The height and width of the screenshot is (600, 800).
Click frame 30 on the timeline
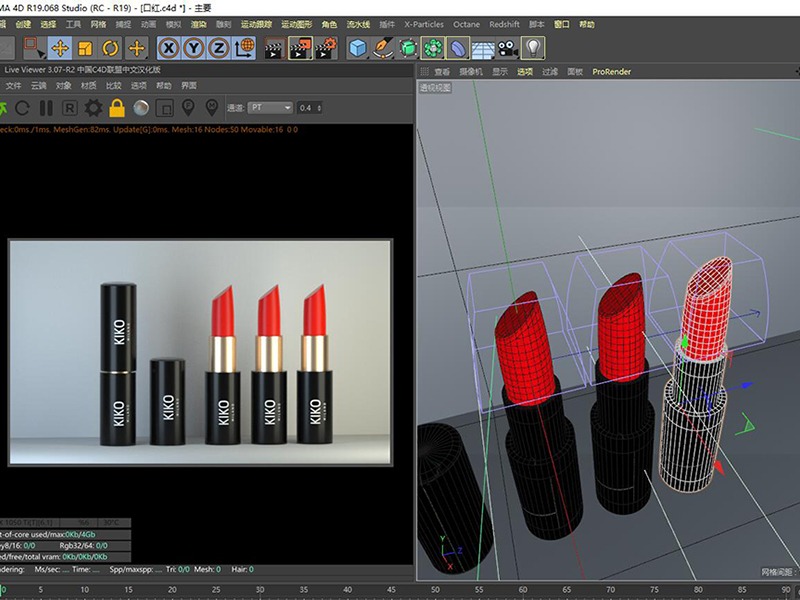click(260, 590)
